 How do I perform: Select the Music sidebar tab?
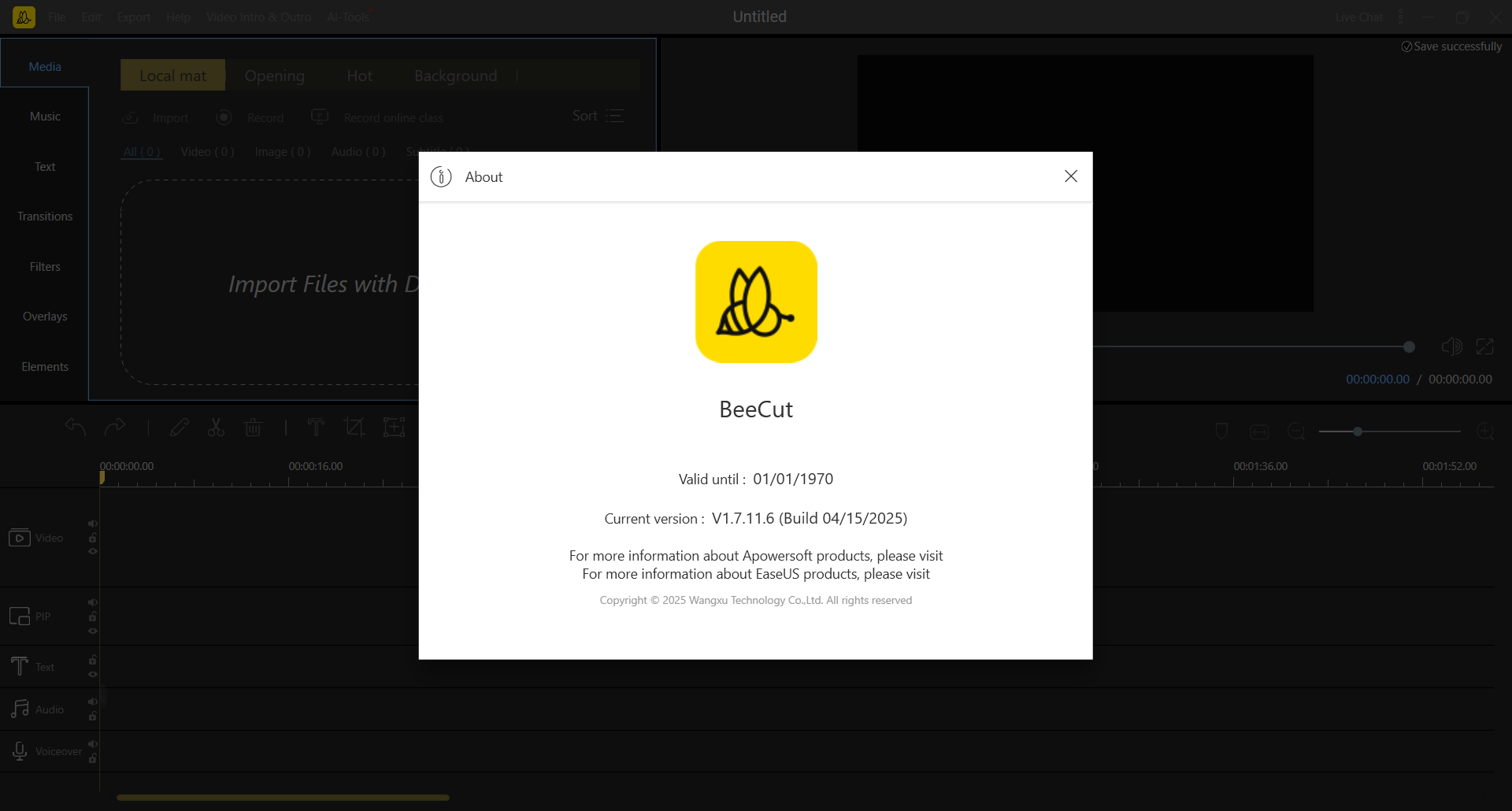[45, 117]
